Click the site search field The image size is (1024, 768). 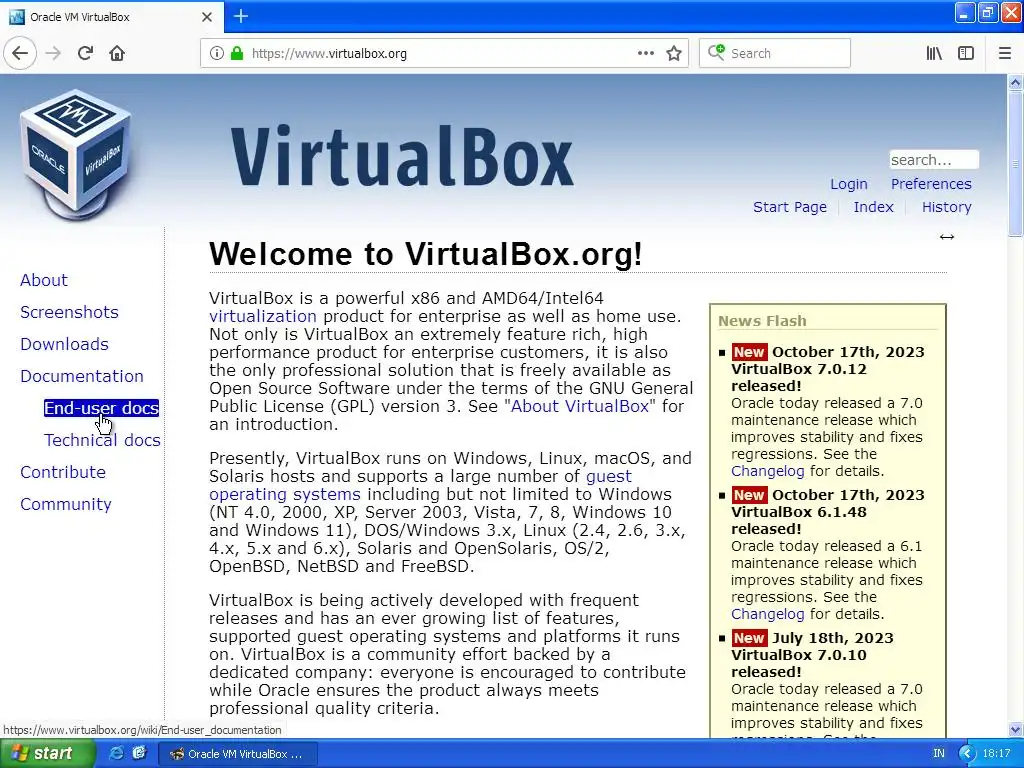coord(934,159)
